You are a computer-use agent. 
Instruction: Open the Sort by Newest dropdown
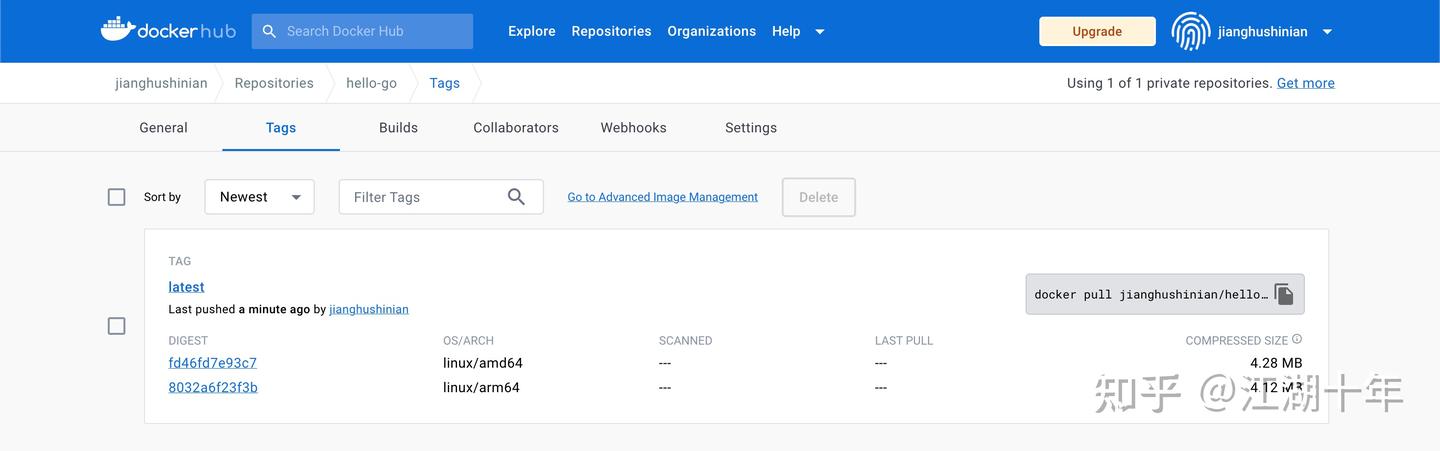tap(259, 197)
